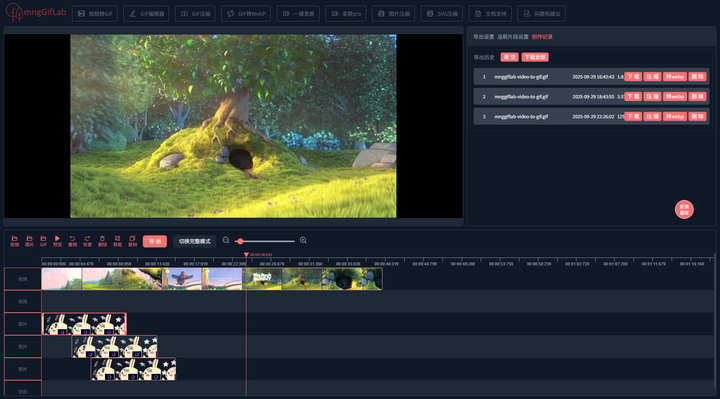Select the rabbit clip on second 图片 track
The height and width of the screenshot is (399, 720).
(114, 347)
